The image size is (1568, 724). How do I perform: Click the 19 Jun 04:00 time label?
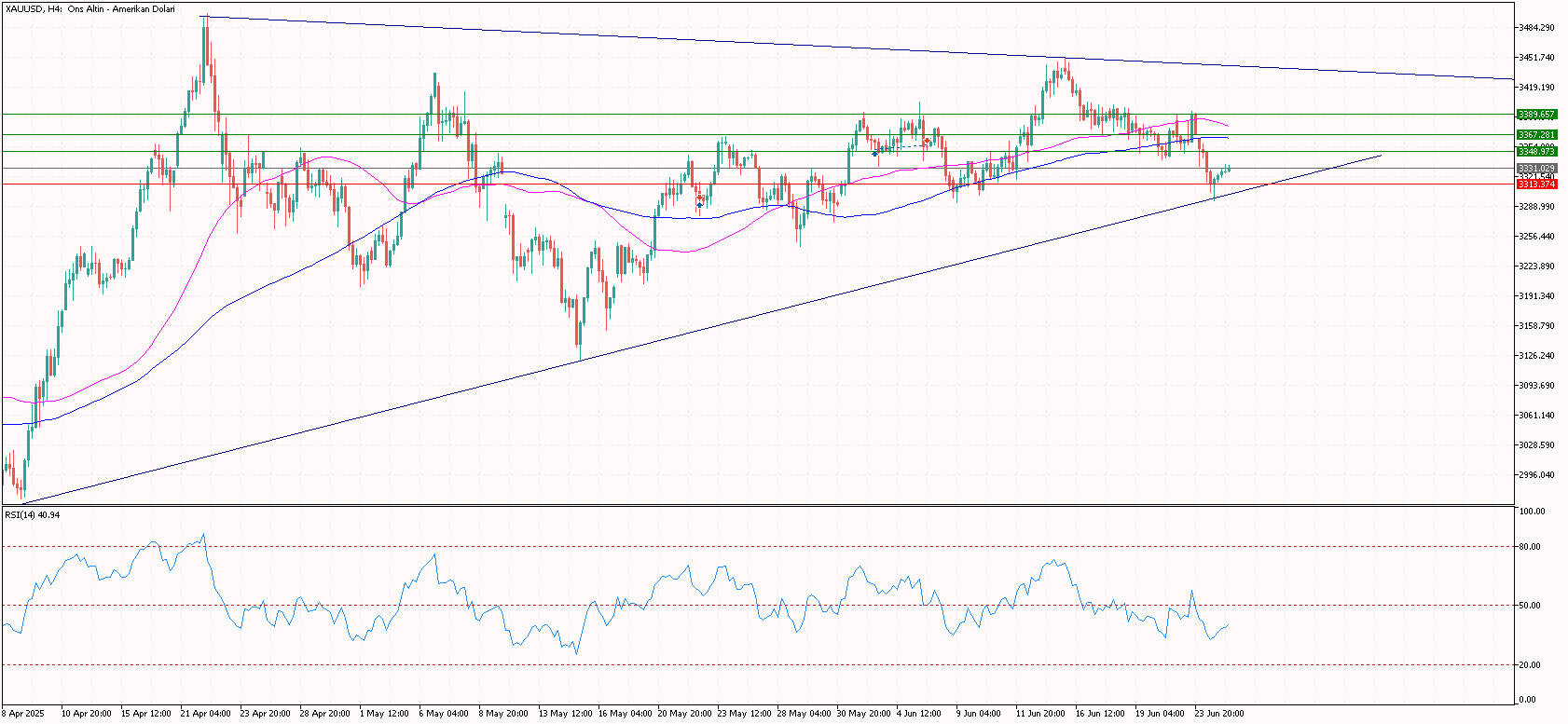(1161, 714)
